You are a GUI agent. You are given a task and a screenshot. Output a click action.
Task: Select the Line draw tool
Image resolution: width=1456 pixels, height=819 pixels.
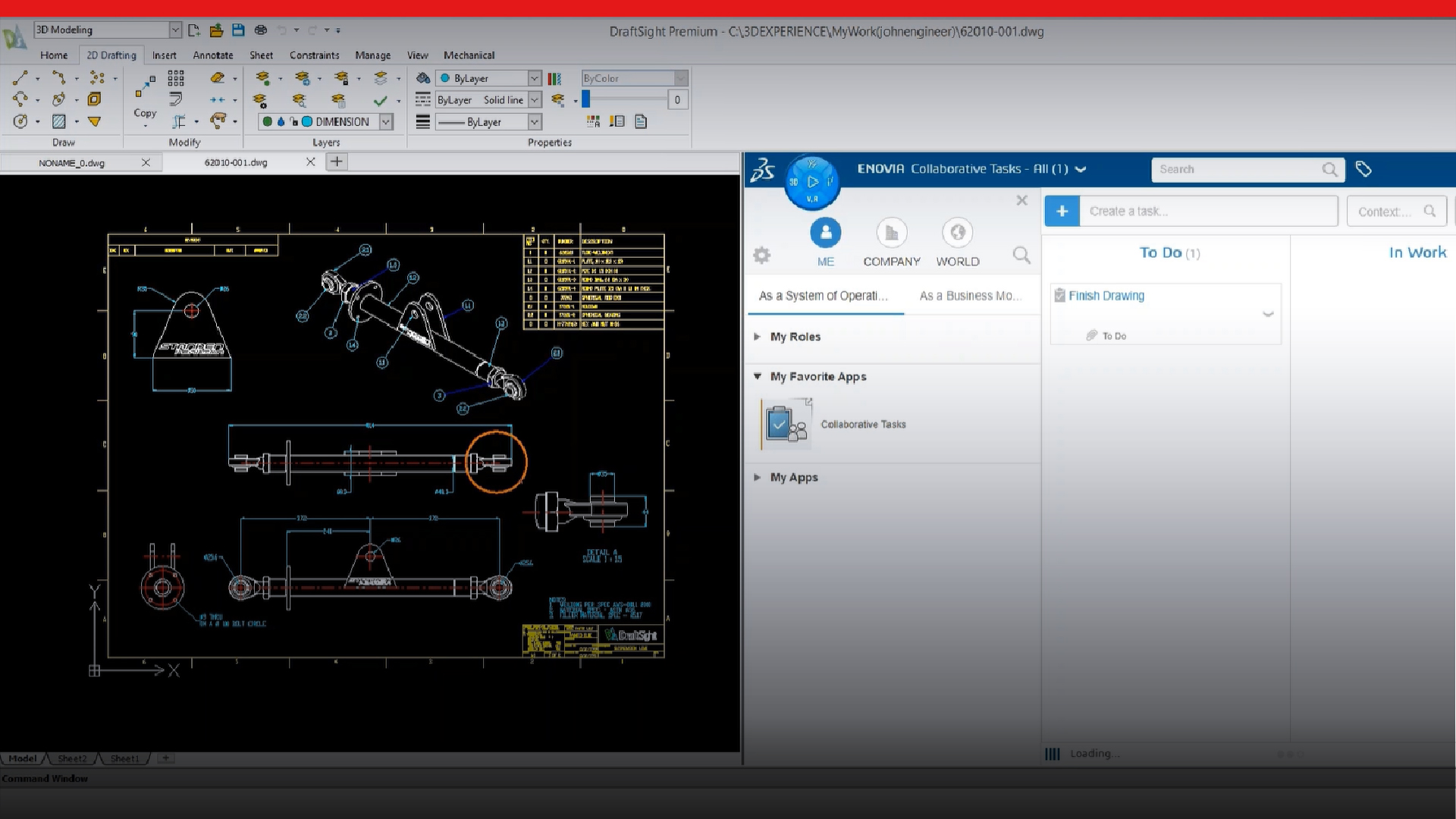coord(20,77)
